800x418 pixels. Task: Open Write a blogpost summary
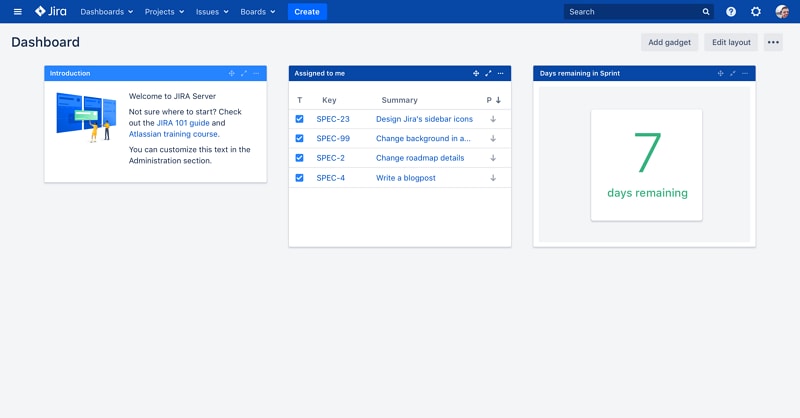406,178
